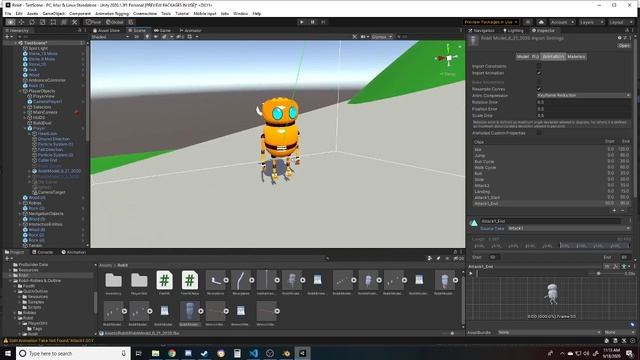The image size is (640, 360).
Task: Switch to the Console tab
Action: click(x=42, y=252)
